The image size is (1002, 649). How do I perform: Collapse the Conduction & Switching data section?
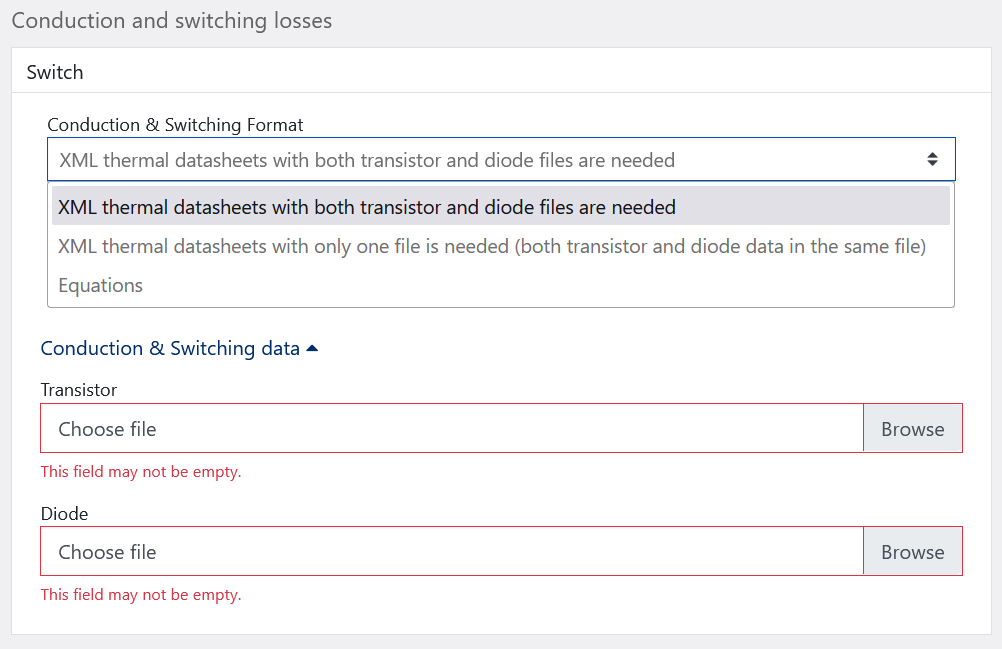(x=170, y=348)
